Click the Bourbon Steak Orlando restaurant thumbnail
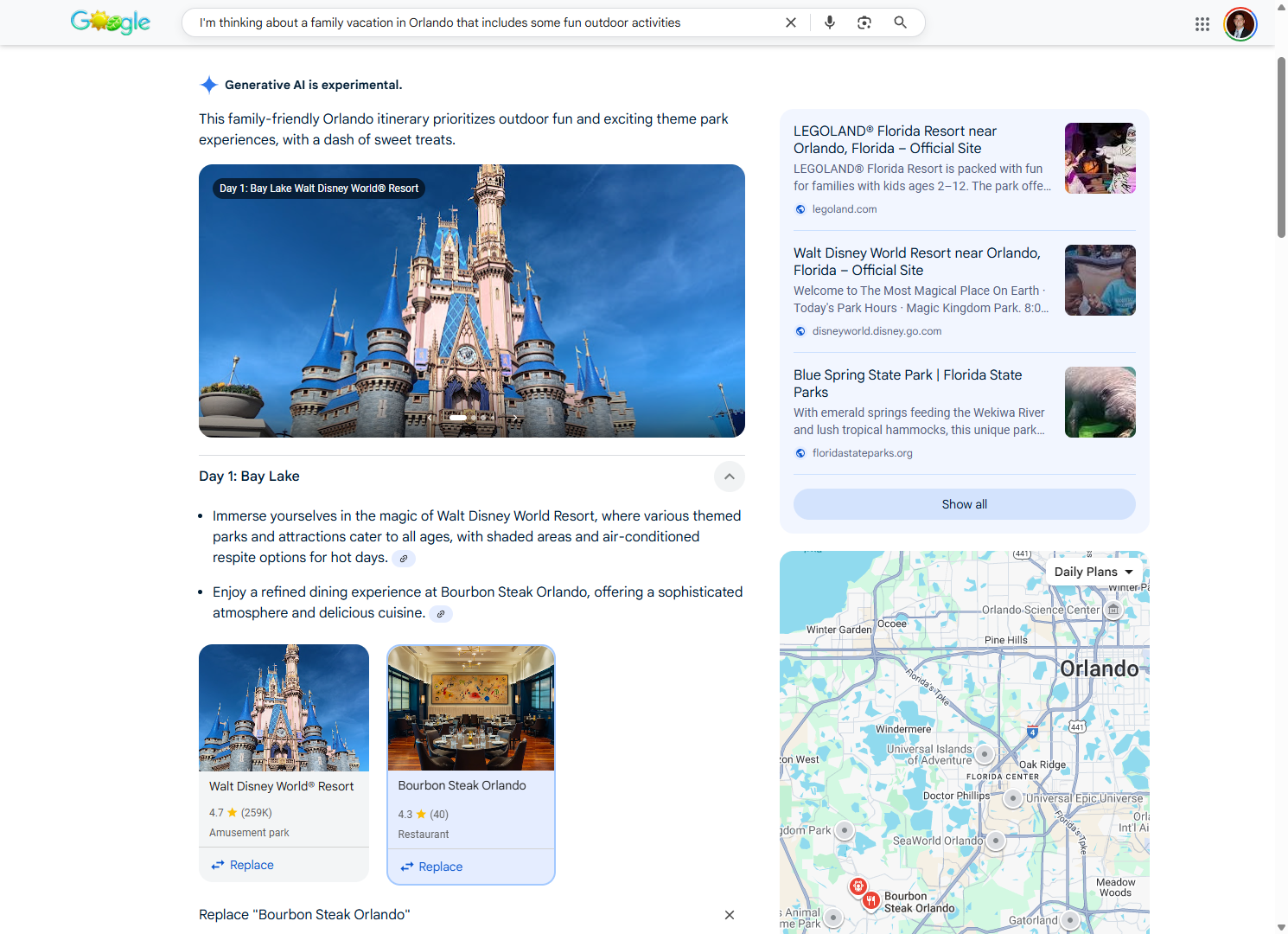The height and width of the screenshot is (934, 1288). [x=471, y=707]
